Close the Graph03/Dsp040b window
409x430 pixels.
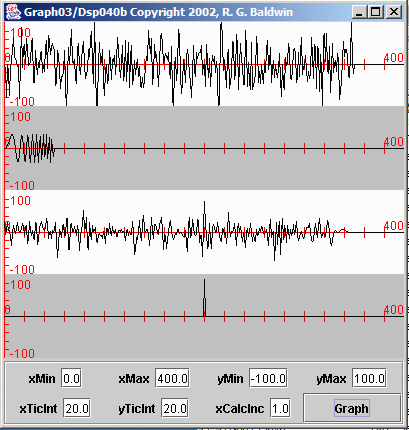394,12
